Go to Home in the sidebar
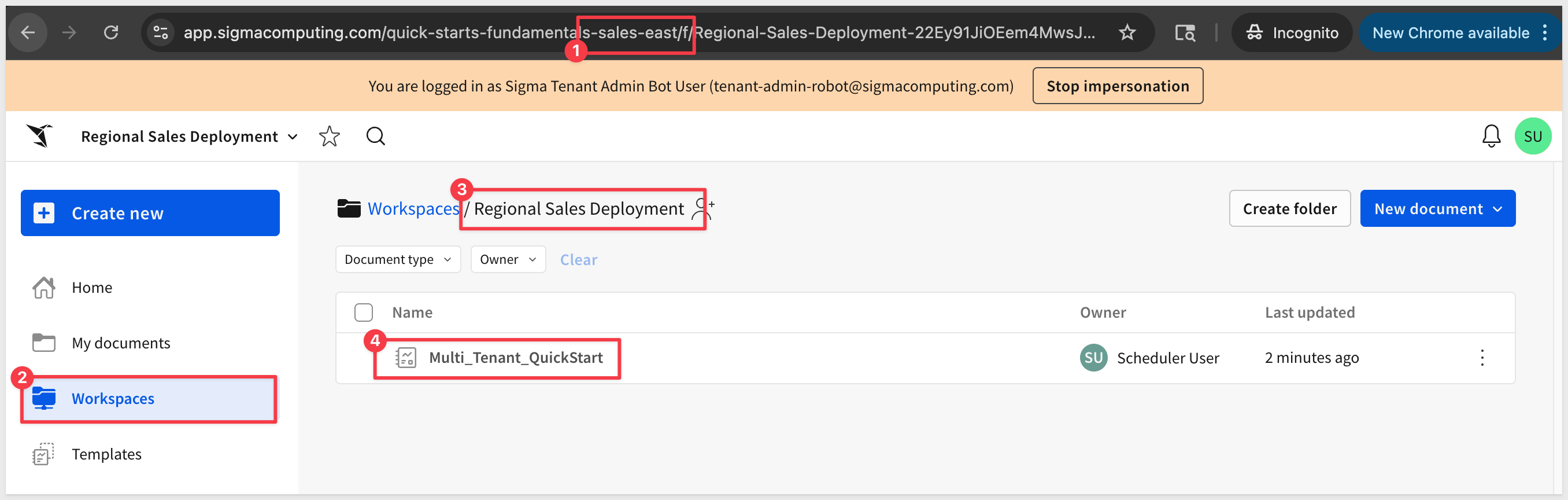The image size is (1568, 500). (92, 288)
